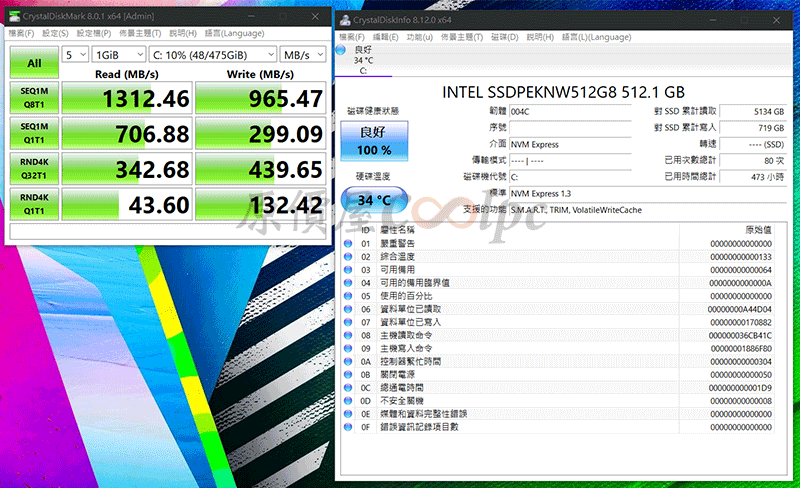Click status circle of attribute 06 row
Screen dimensions: 800x488
coord(348,309)
